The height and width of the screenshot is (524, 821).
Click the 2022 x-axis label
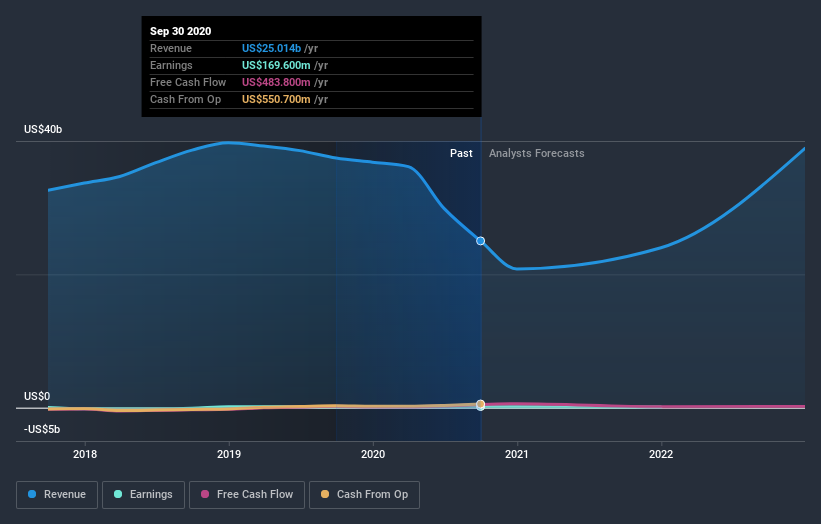point(661,454)
